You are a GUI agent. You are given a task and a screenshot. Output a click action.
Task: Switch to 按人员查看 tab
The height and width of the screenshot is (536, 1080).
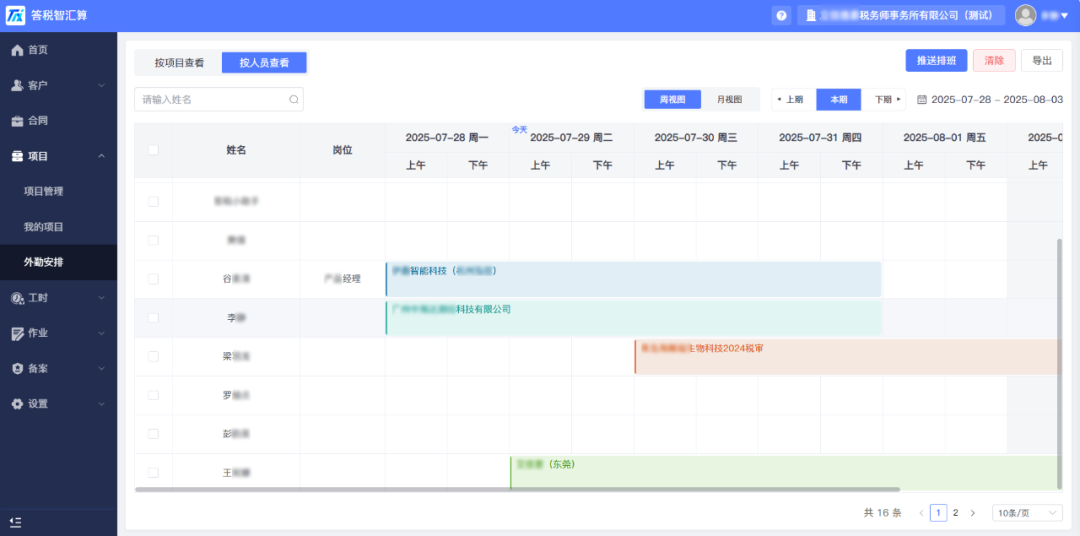pyautogui.click(x=264, y=63)
